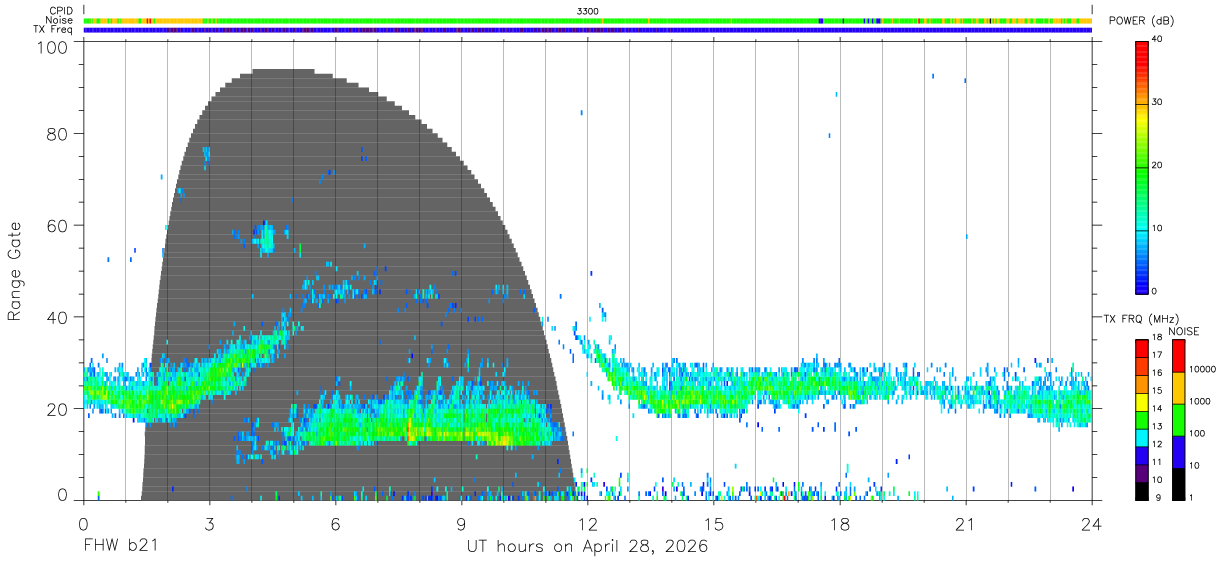Click the 24 label on the UT hours axis

click(x=1091, y=524)
